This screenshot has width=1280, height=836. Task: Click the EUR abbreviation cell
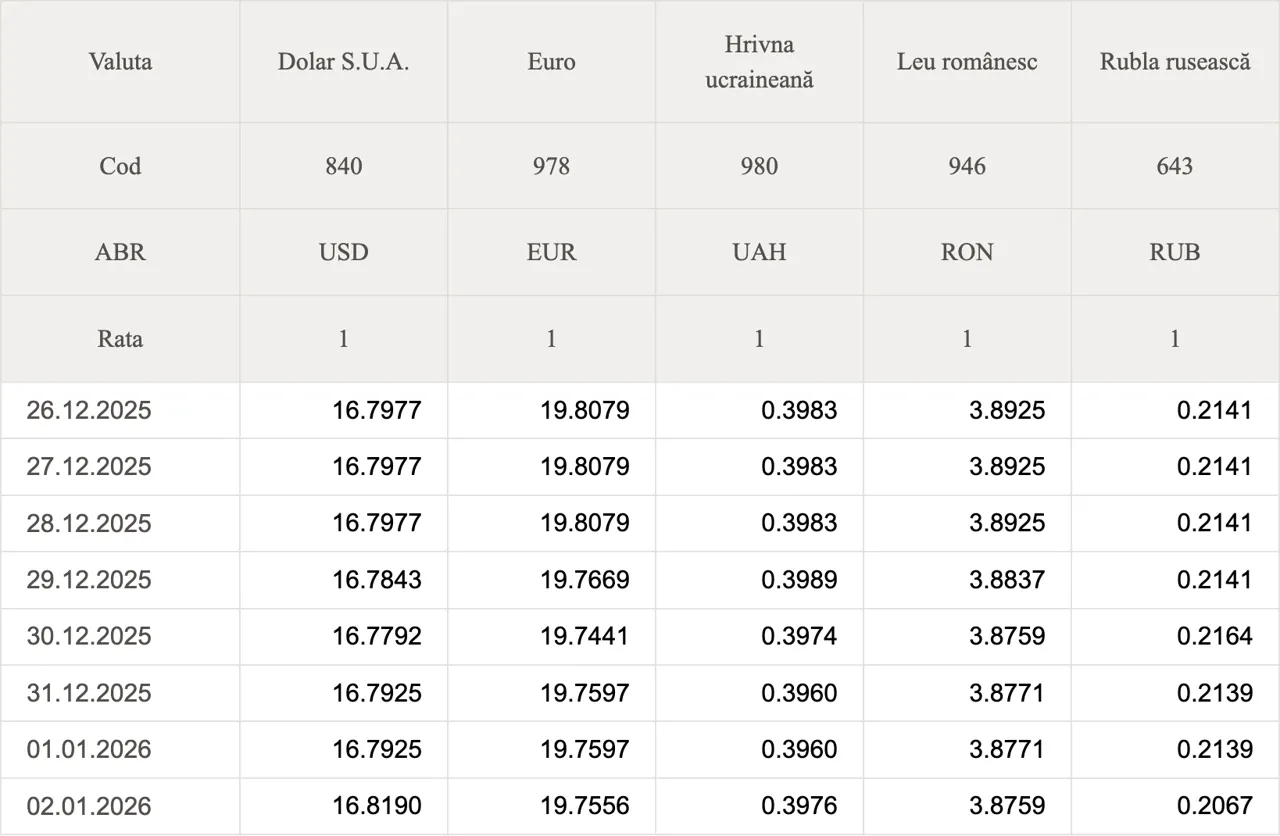pyautogui.click(x=551, y=252)
